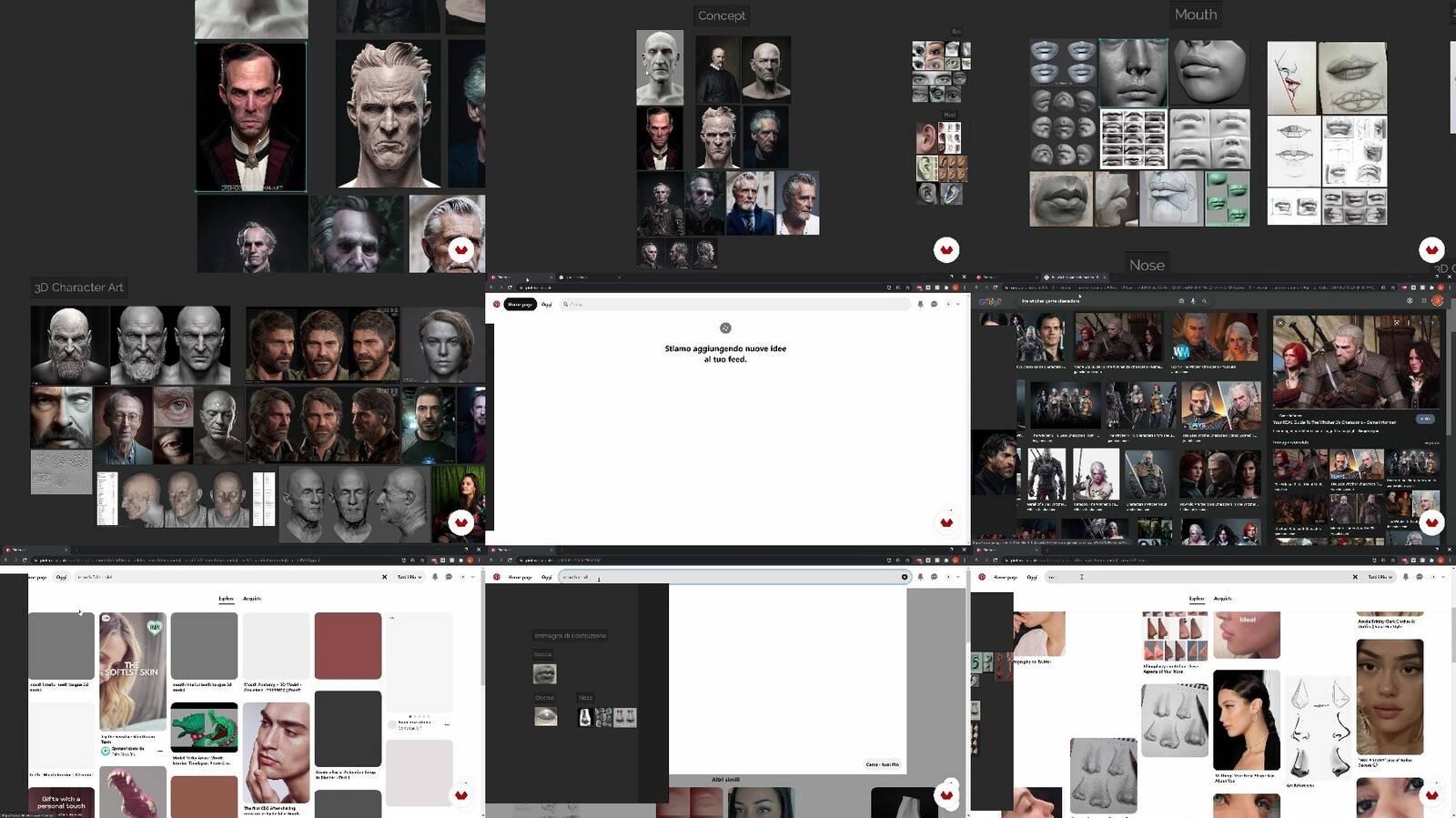1456x818 pixels.
Task: Open notifications bell in mouth-search Pinterest window
Action: click(435, 577)
